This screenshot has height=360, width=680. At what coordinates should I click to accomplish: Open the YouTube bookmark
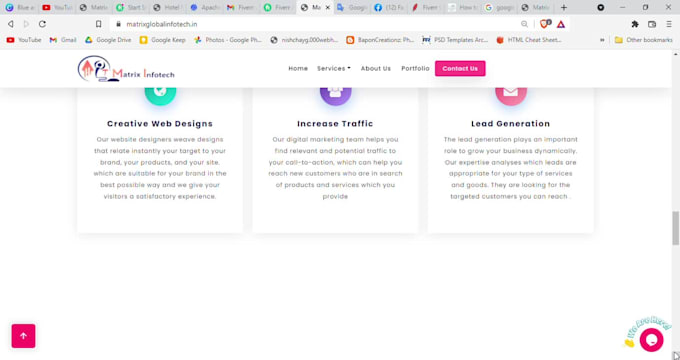[24, 40]
